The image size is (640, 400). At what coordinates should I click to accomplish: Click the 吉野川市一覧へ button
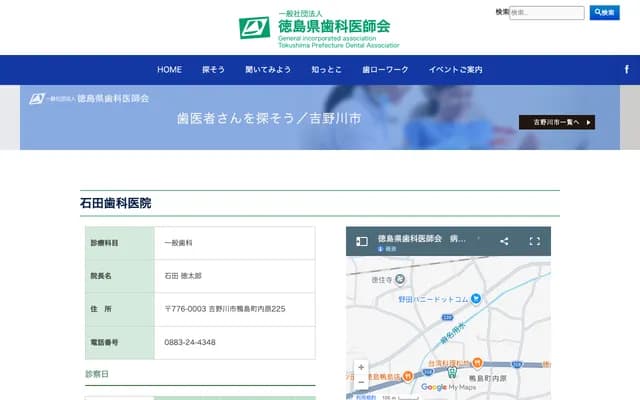(557, 122)
